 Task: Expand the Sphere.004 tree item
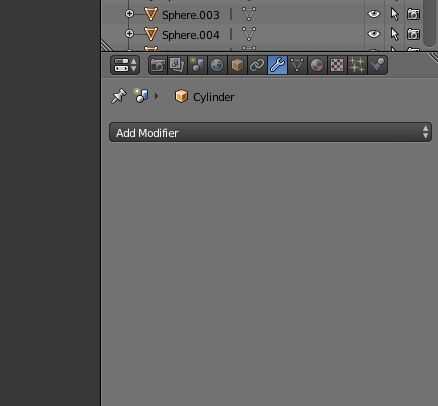pyautogui.click(x=129, y=34)
